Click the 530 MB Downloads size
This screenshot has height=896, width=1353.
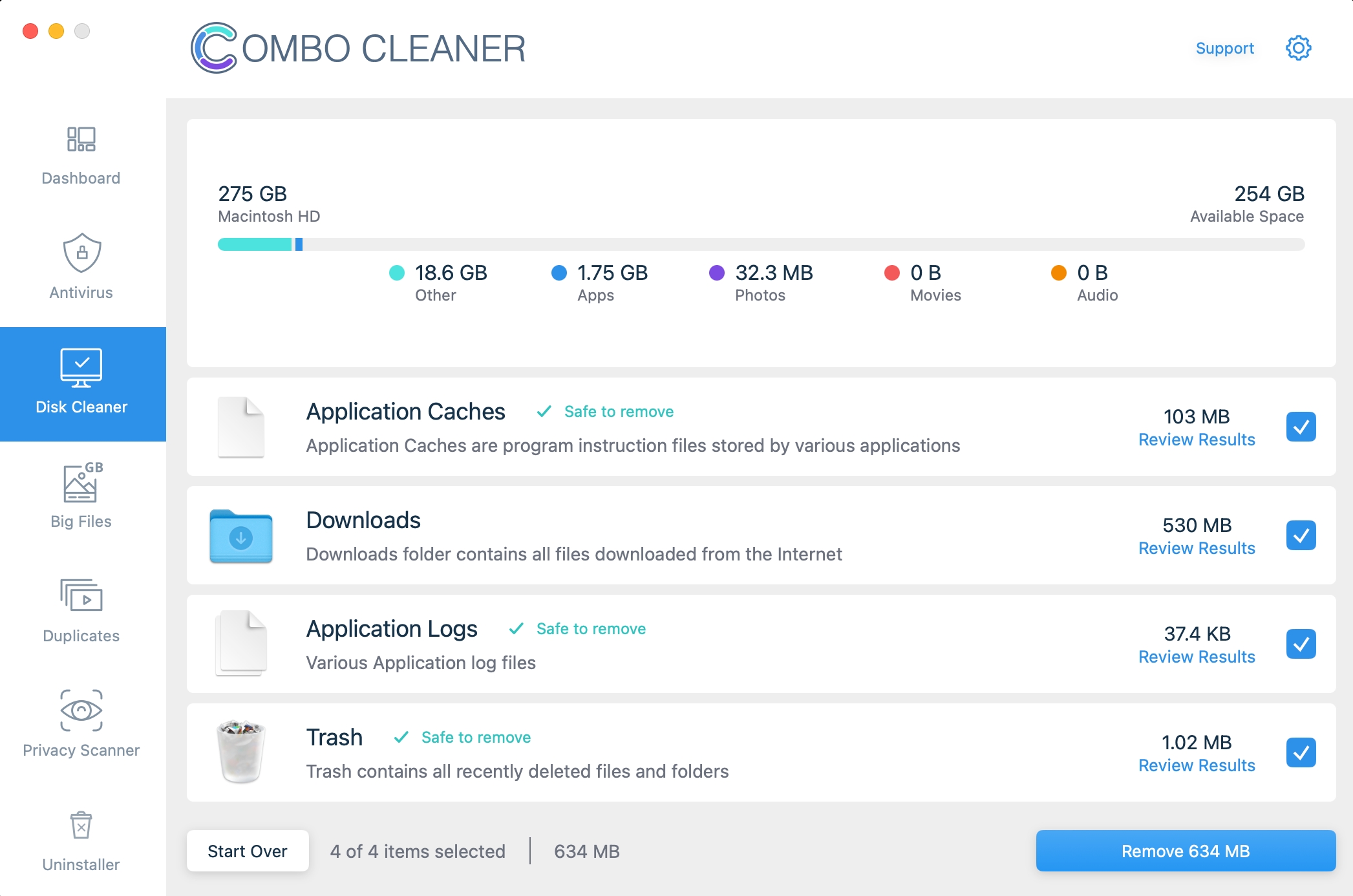coord(1197,525)
